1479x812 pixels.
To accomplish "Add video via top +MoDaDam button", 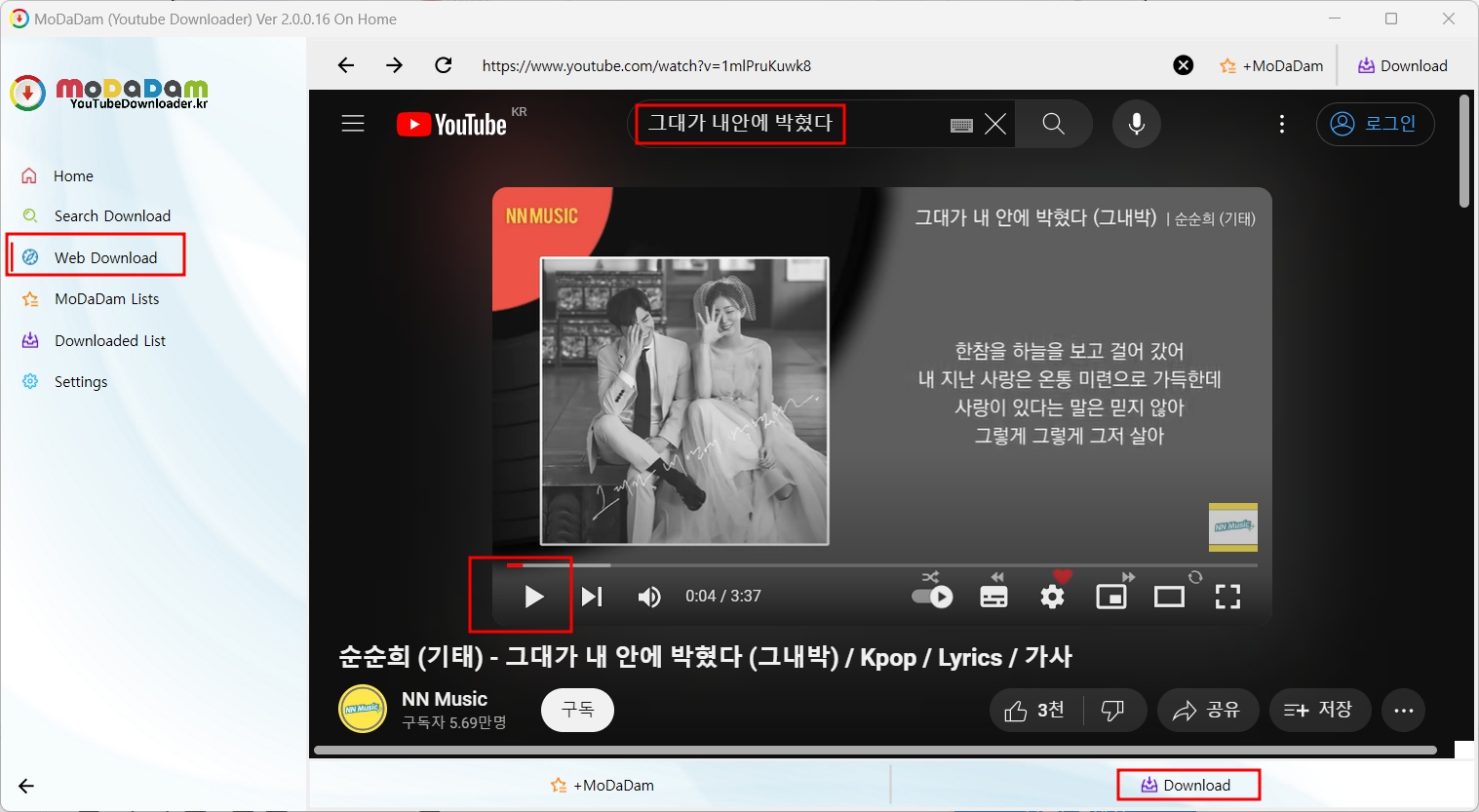I will pyautogui.click(x=1271, y=65).
